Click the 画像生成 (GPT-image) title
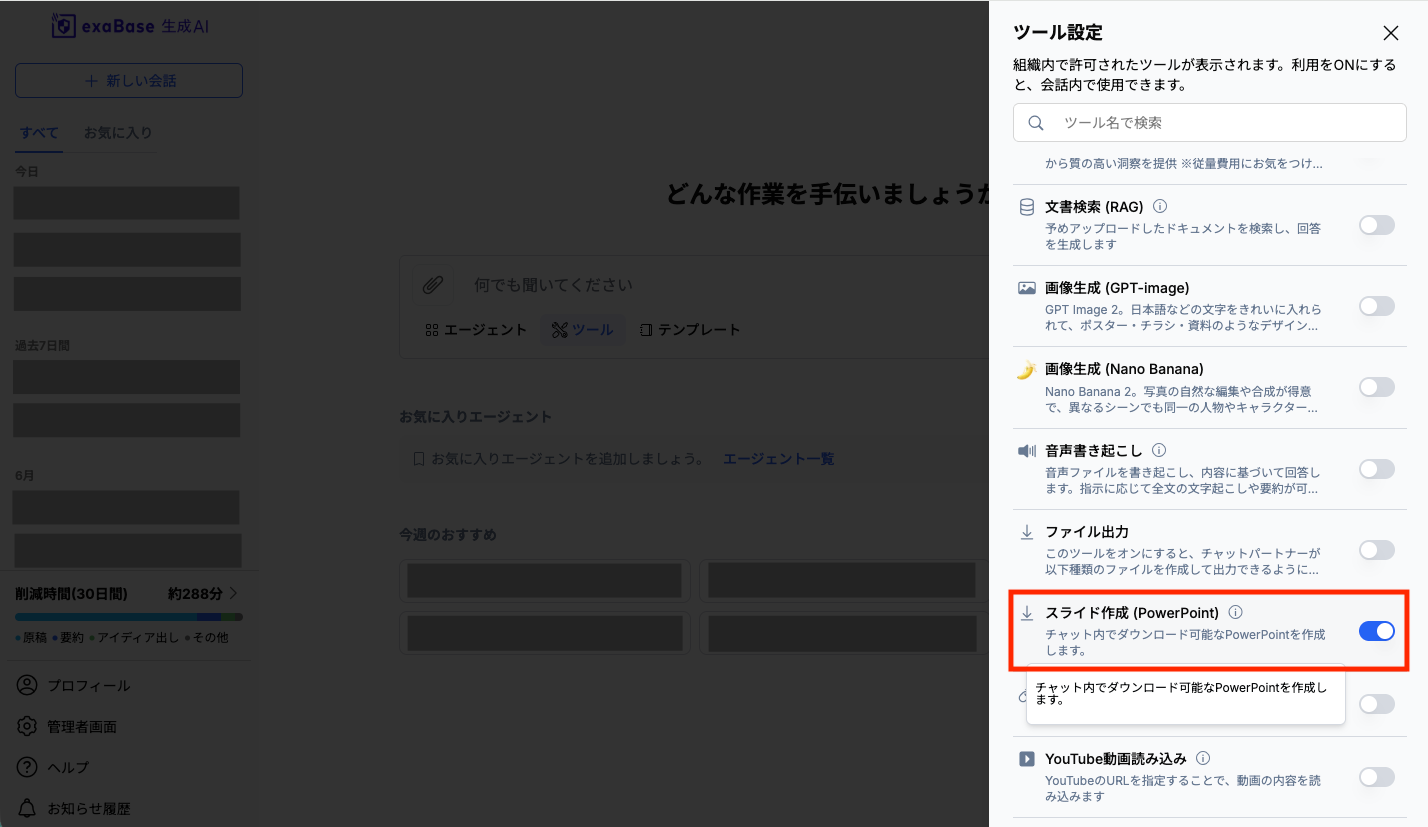 click(x=1117, y=288)
